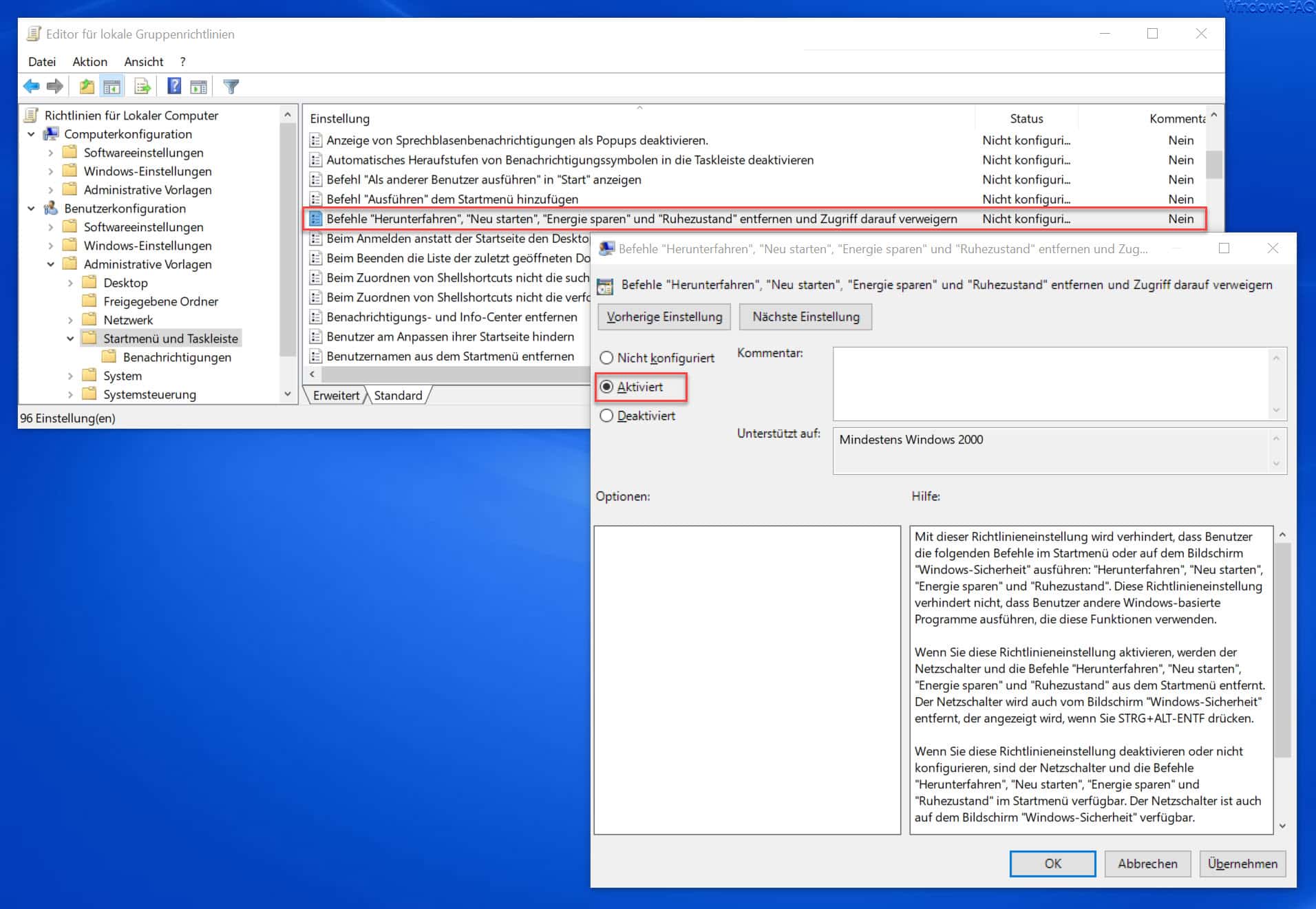Open the Help toolbar icon
1316x909 pixels.
point(174,86)
